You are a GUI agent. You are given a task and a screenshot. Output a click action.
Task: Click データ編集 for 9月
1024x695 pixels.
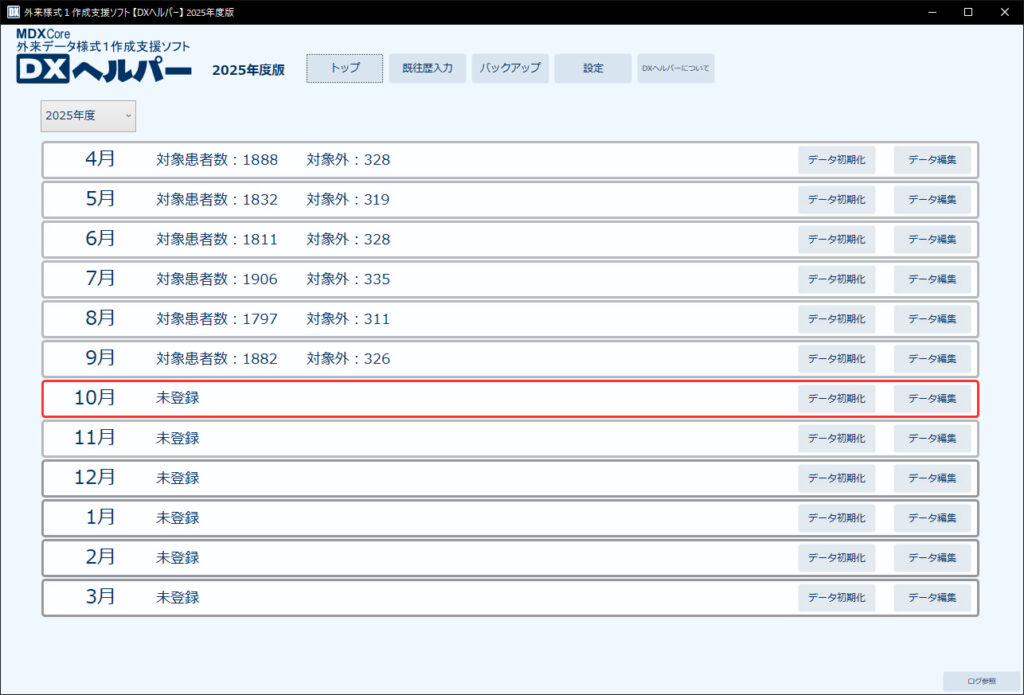pos(932,359)
